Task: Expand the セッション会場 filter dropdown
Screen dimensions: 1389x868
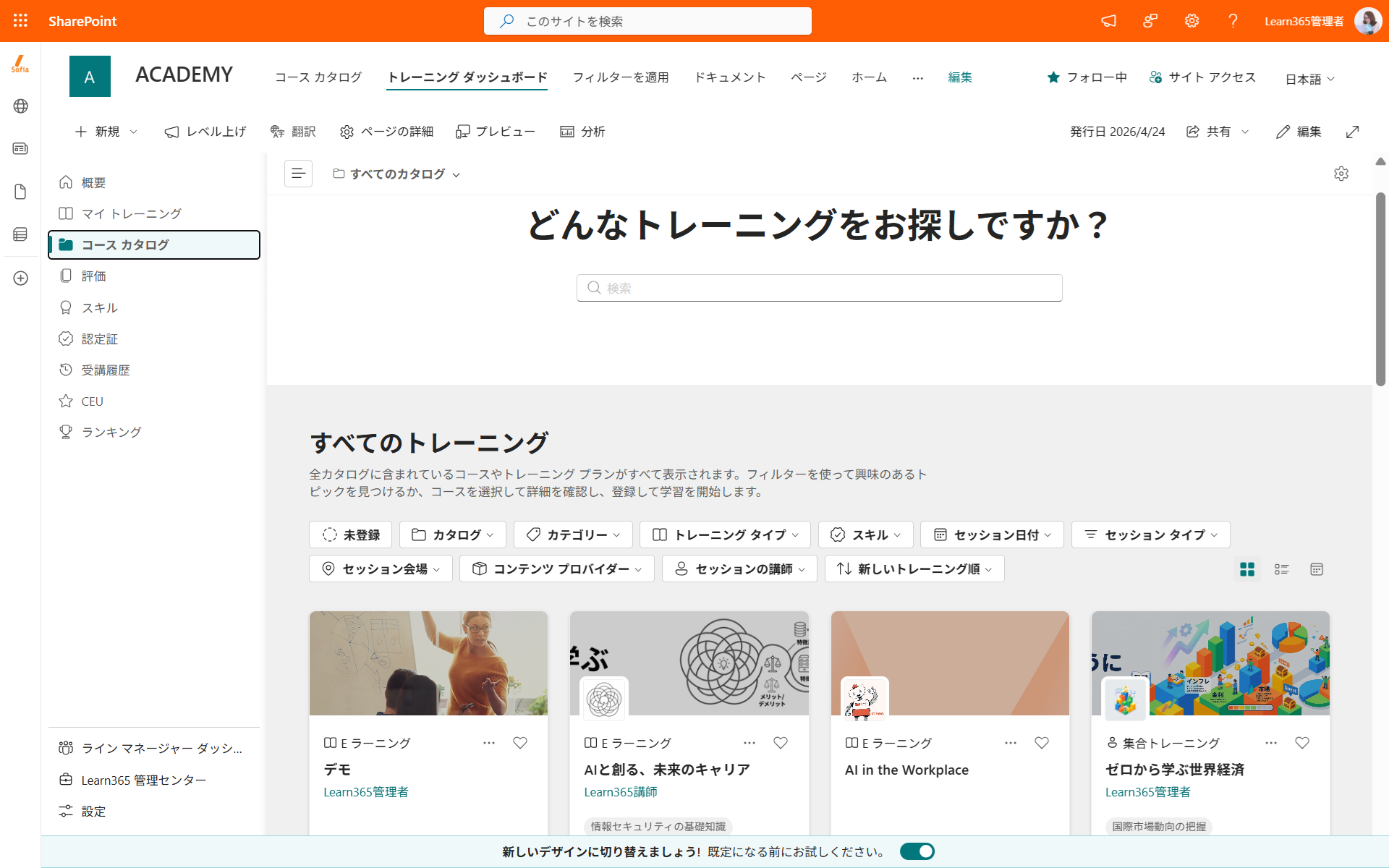Action: coord(381,569)
